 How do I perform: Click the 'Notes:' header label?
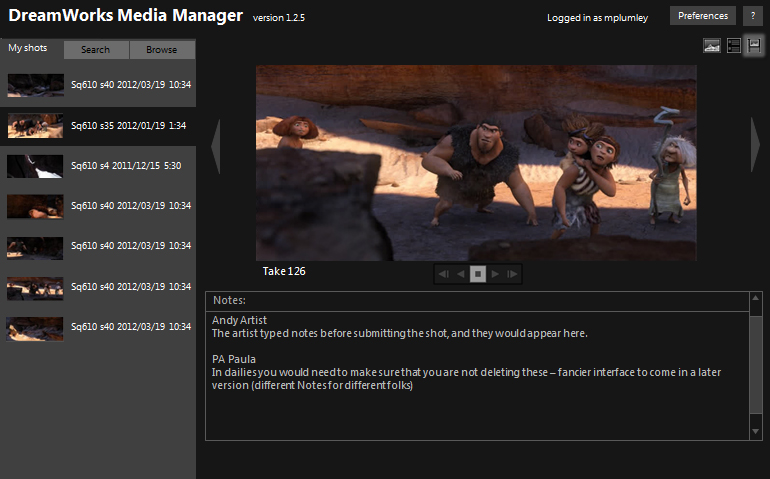(229, 300)
